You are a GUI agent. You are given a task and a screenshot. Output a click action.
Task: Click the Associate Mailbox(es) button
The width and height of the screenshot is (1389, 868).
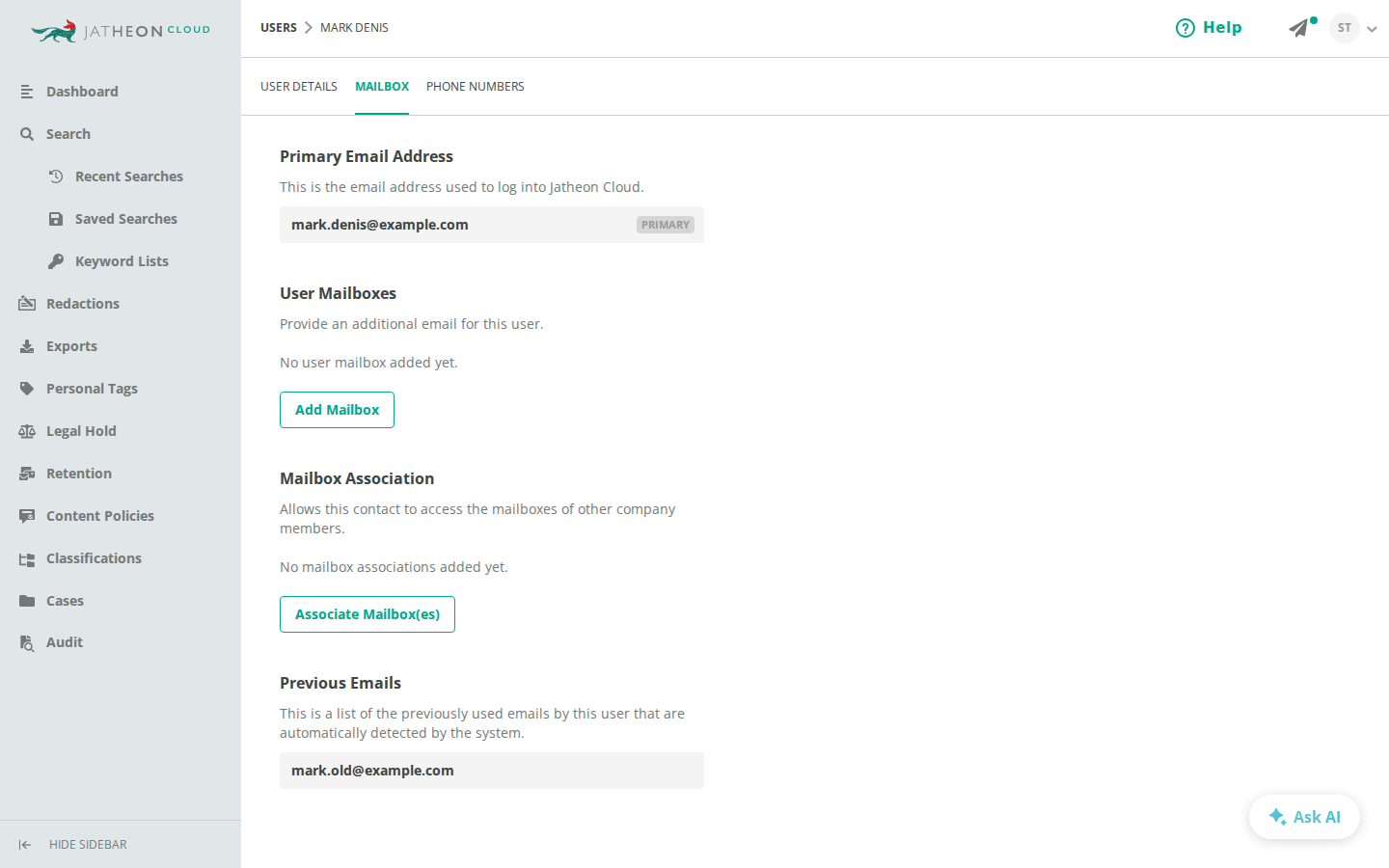[x=368, y=614]
